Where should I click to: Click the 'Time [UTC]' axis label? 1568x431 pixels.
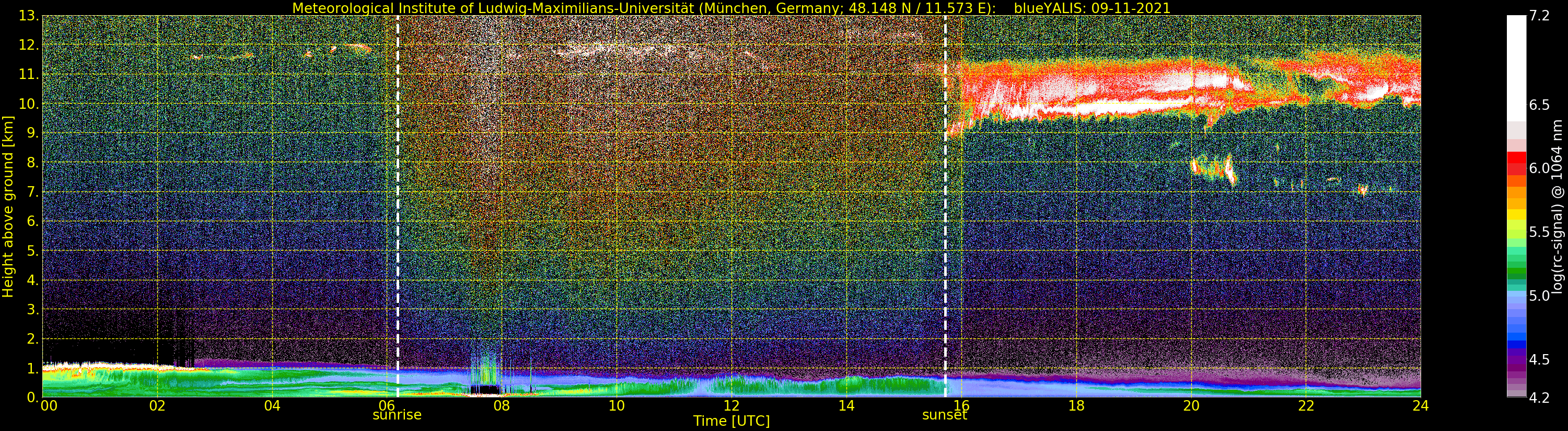731,421
